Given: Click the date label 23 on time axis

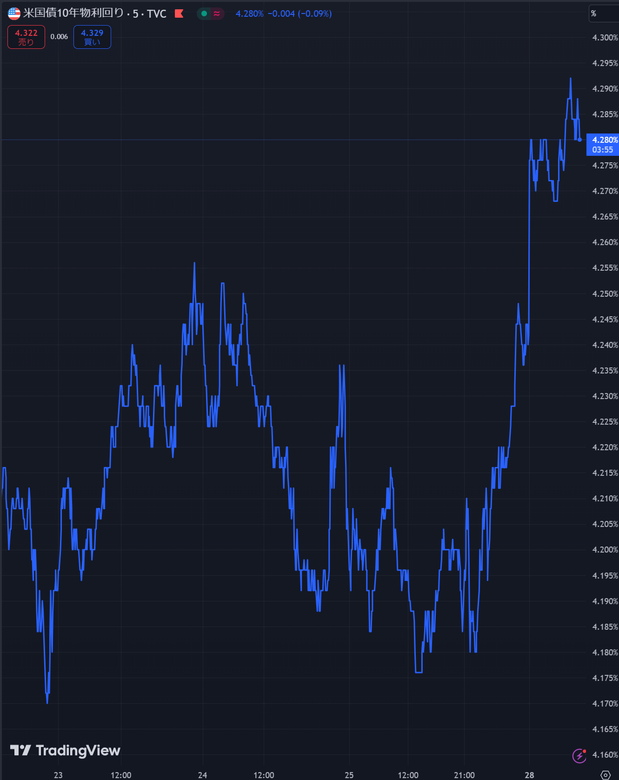Looking at the screenshot, I should point(58,775).
